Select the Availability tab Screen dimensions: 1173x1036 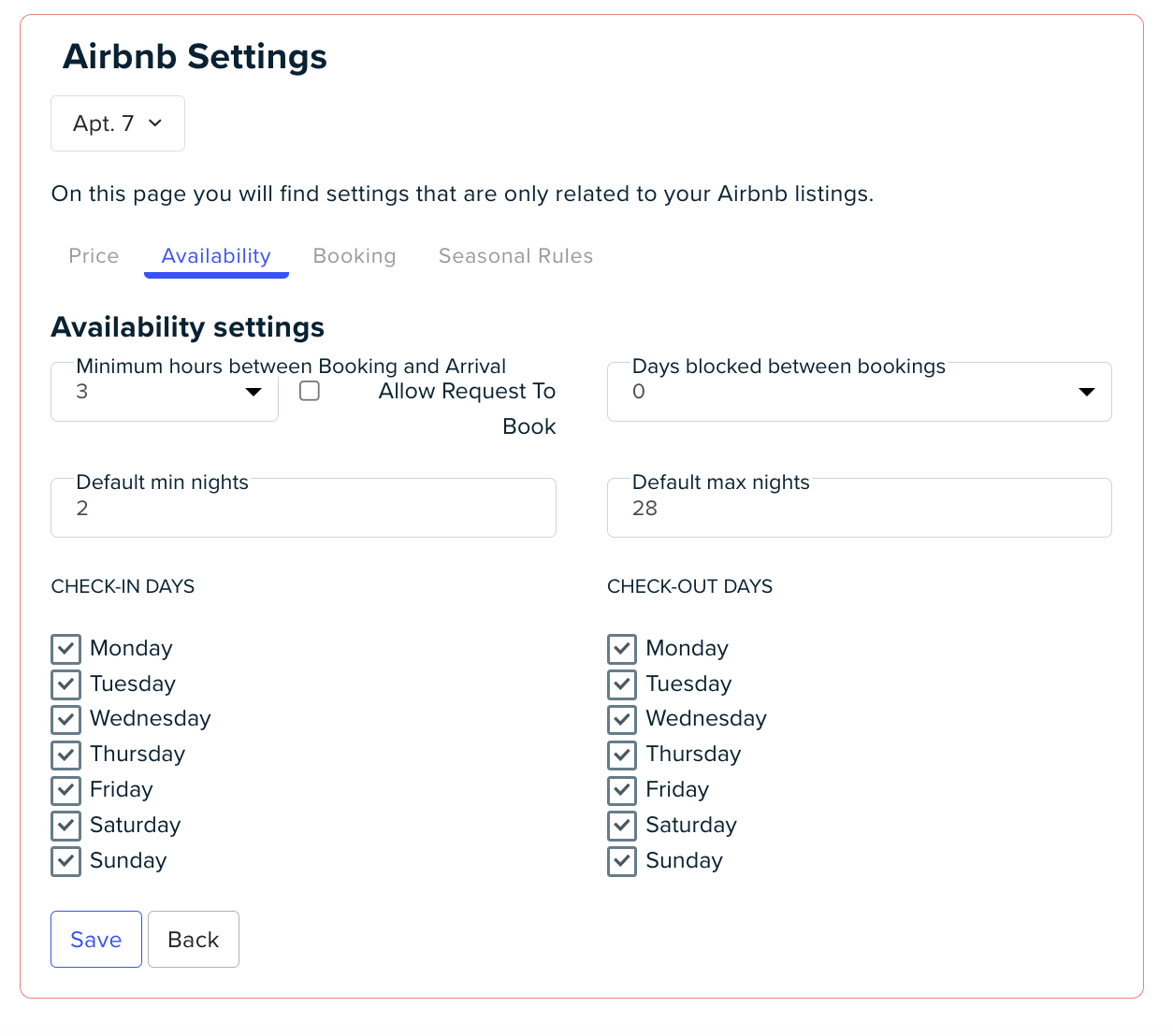pyautogui.click(x=216, y=256)
